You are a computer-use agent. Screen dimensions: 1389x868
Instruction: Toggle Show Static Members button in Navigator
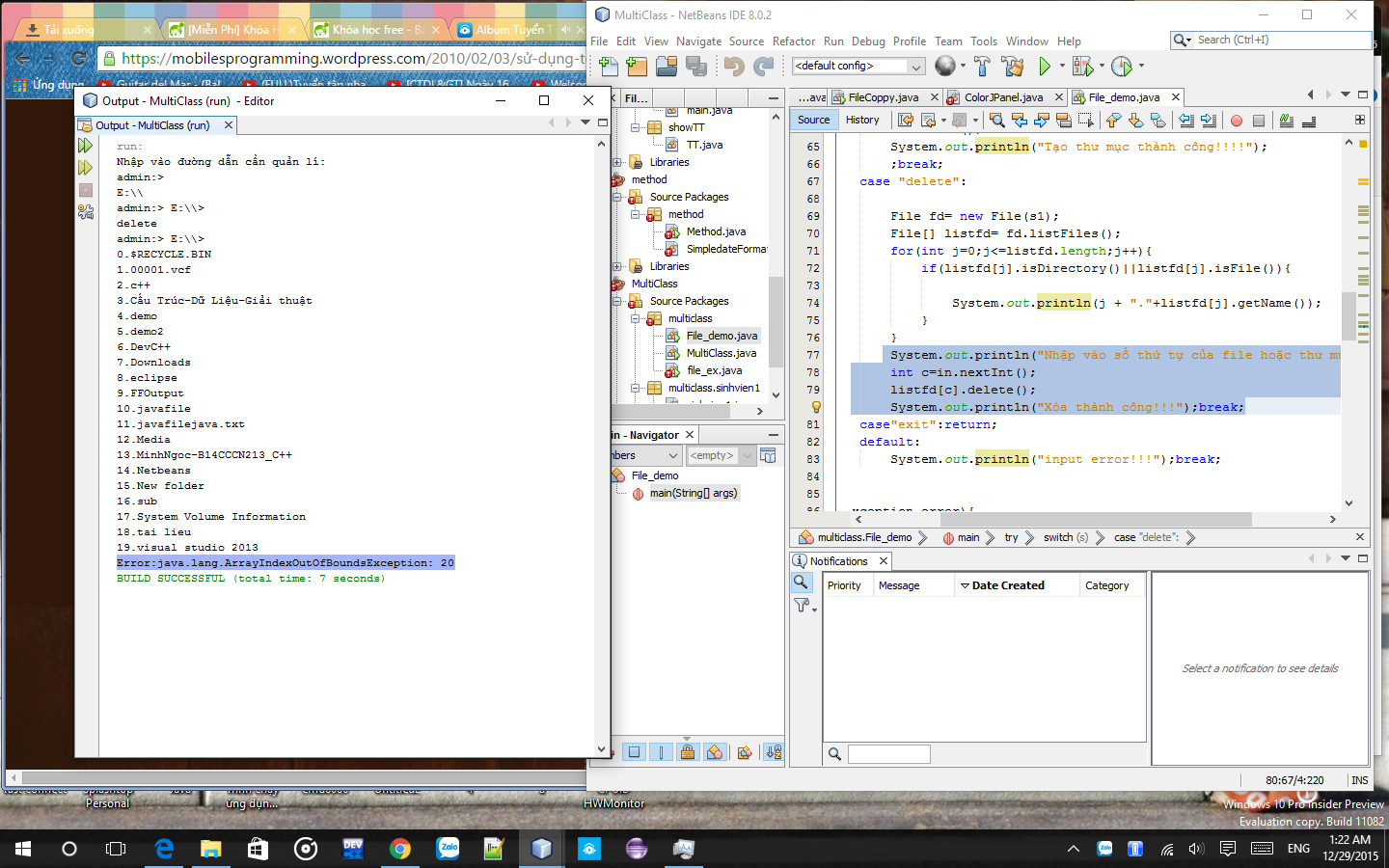(661, 752)
